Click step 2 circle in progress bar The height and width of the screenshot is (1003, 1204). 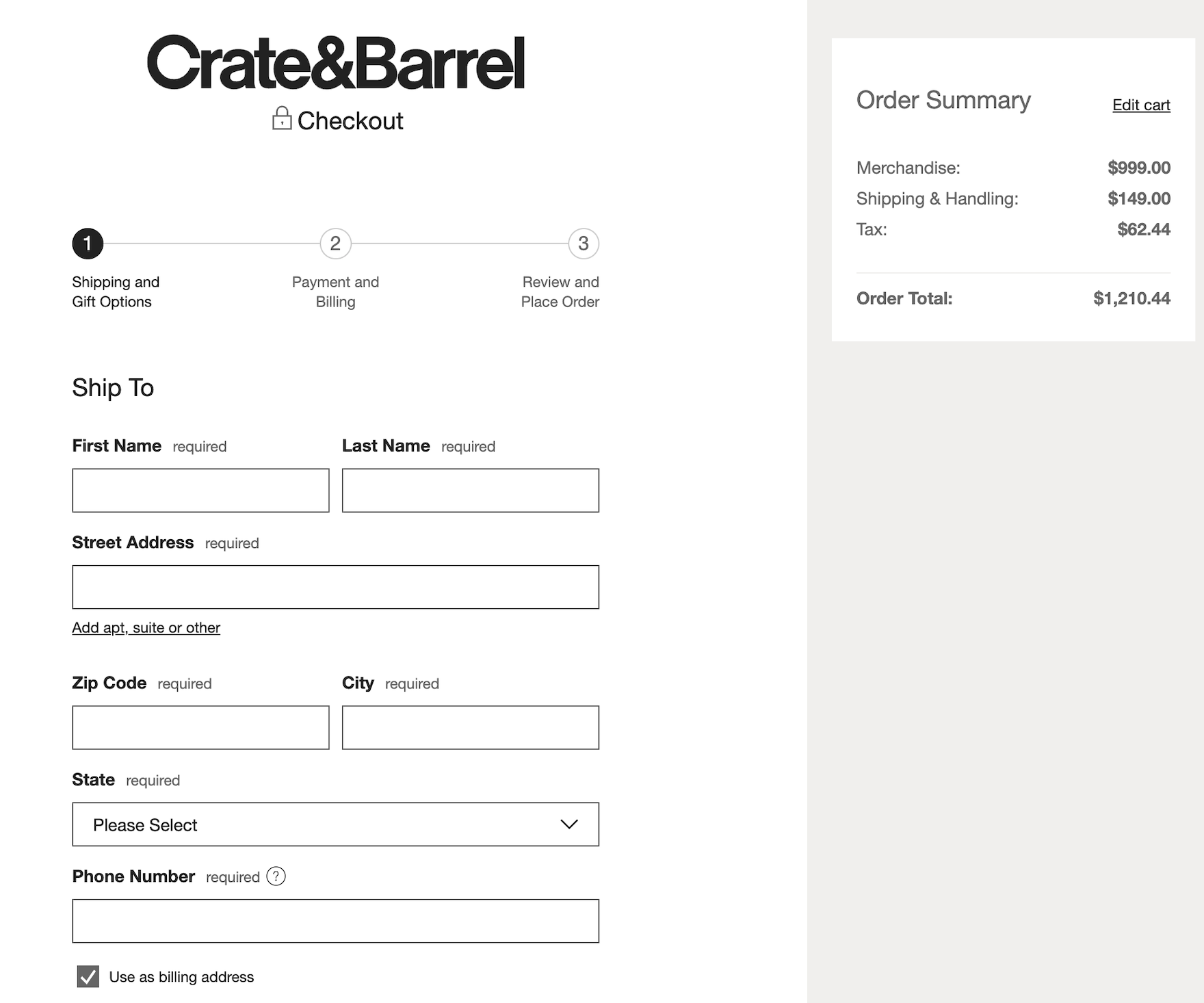(335, 244)
